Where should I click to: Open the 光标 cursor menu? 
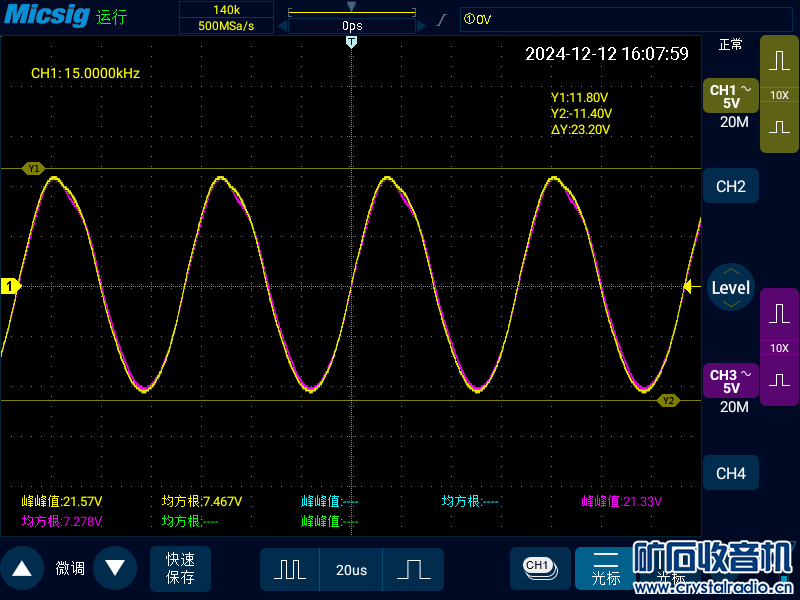coord(606,569)
